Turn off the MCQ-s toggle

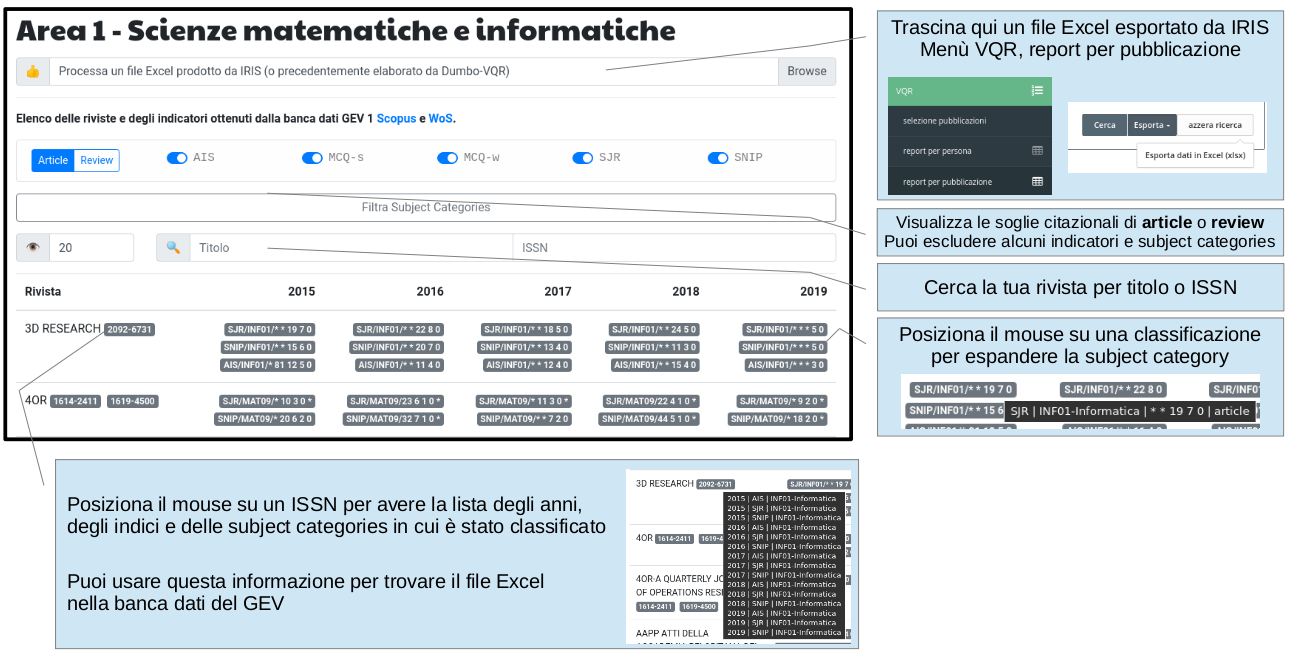pyautogui.click(x=312, y=158)
